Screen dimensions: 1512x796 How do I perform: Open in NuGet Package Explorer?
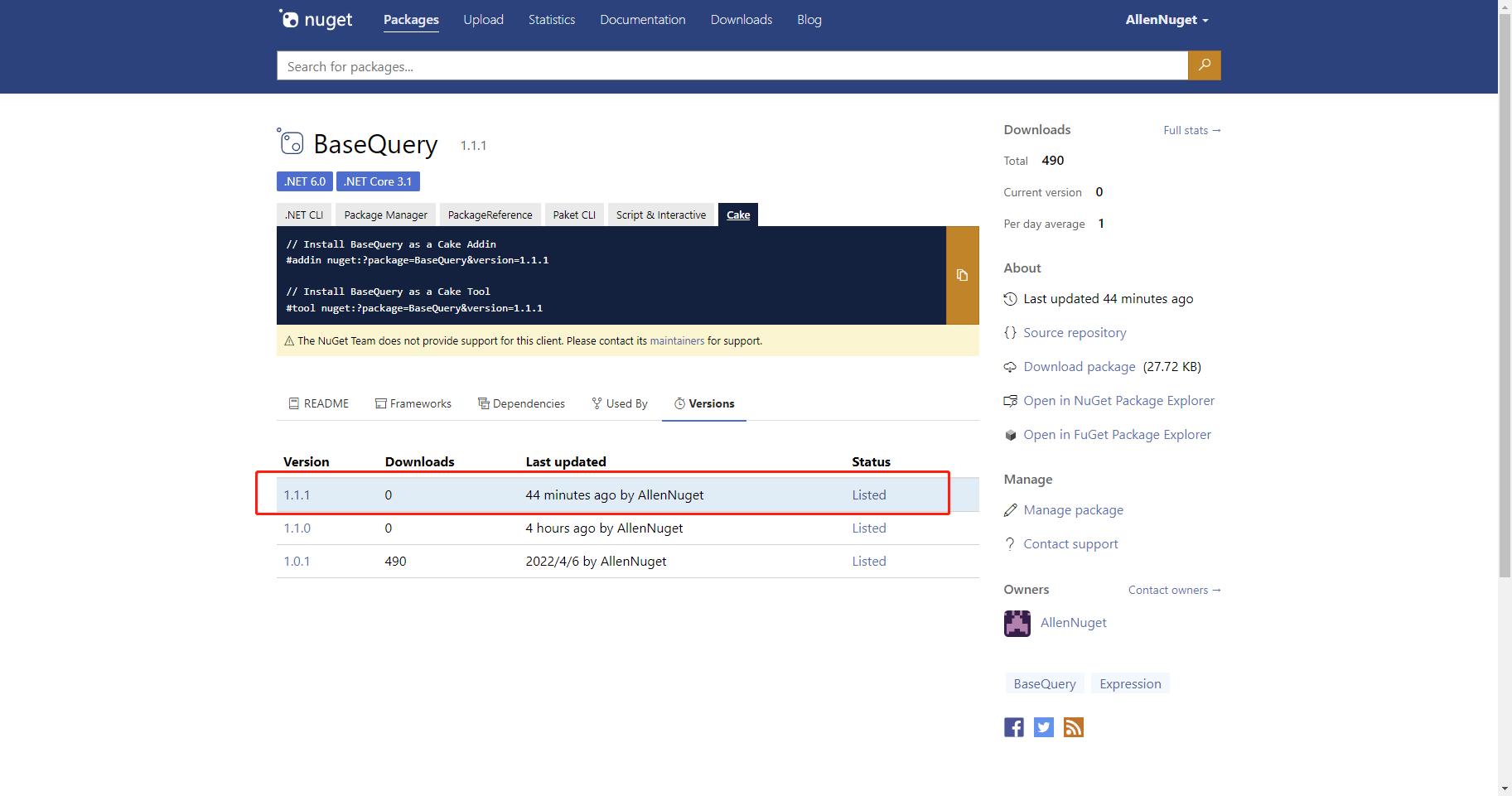point(1119,400)
